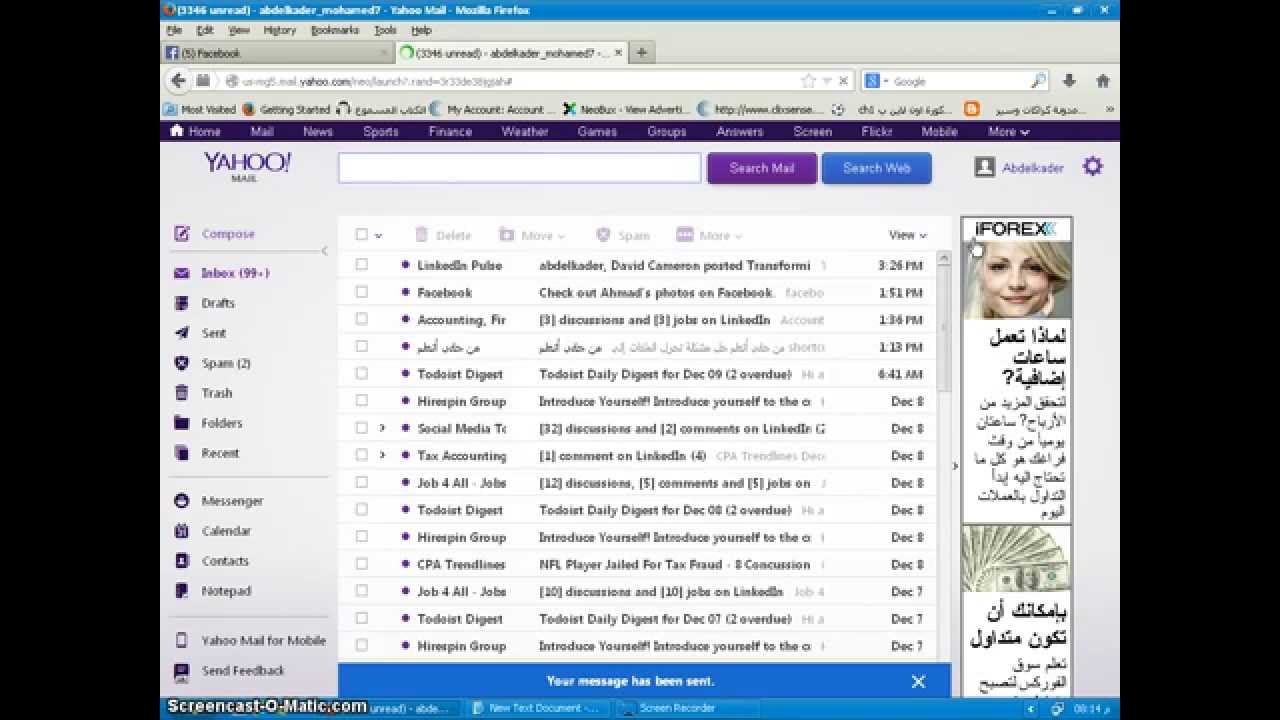The width and height of the screenshot is (1280, 720).
Task: Open the Move dropdown
Action: pos(532,235)
